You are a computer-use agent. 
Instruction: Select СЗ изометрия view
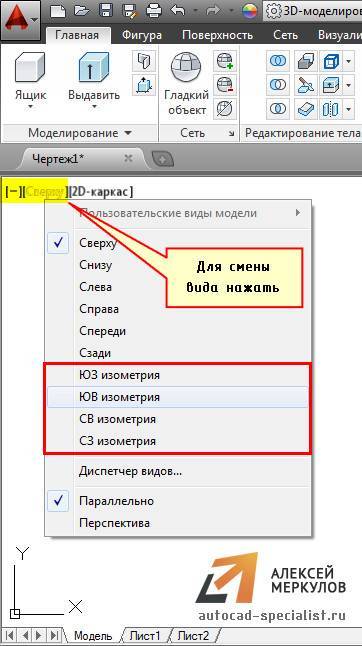177,441
